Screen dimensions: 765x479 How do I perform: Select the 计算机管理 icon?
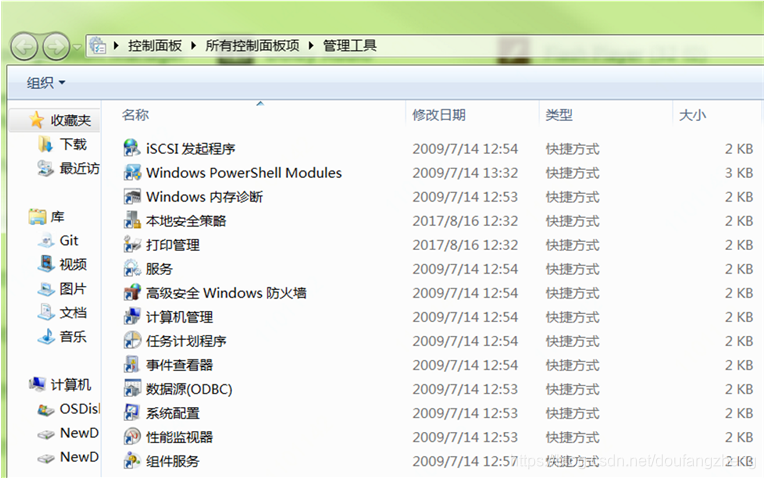tap(132, 317)
